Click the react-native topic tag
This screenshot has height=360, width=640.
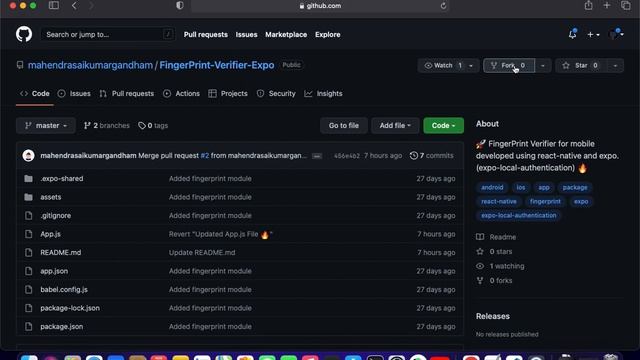[499, 201]
